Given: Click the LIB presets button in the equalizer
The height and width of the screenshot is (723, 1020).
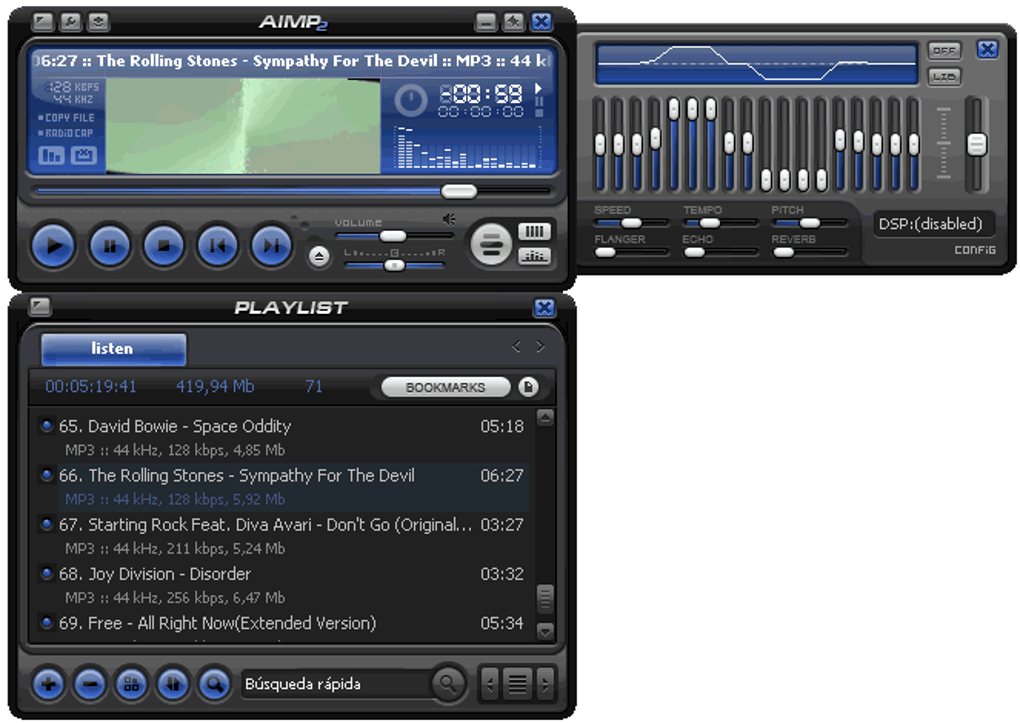Looking at the screenshot, I should pyautogui.click(x=944, y=77).
